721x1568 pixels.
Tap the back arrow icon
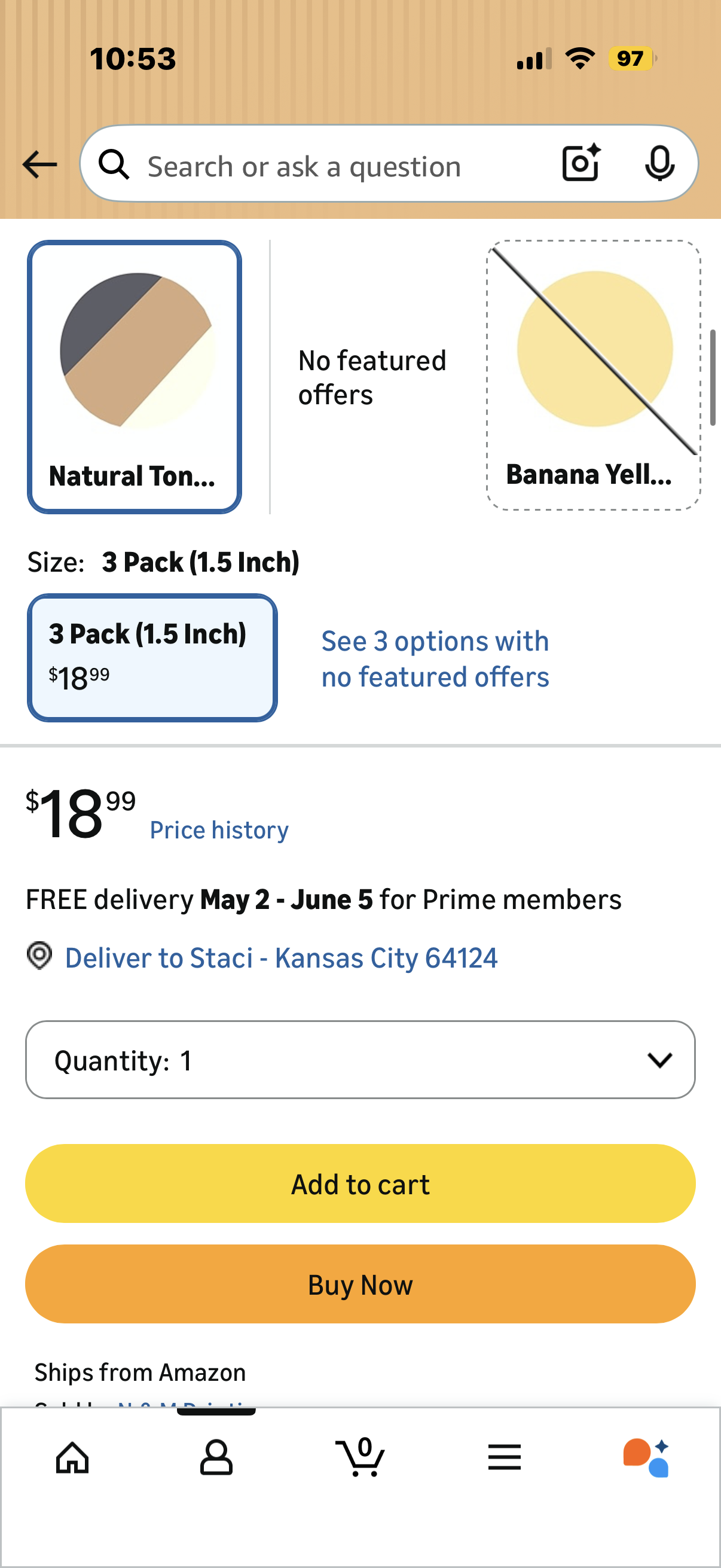39,164
